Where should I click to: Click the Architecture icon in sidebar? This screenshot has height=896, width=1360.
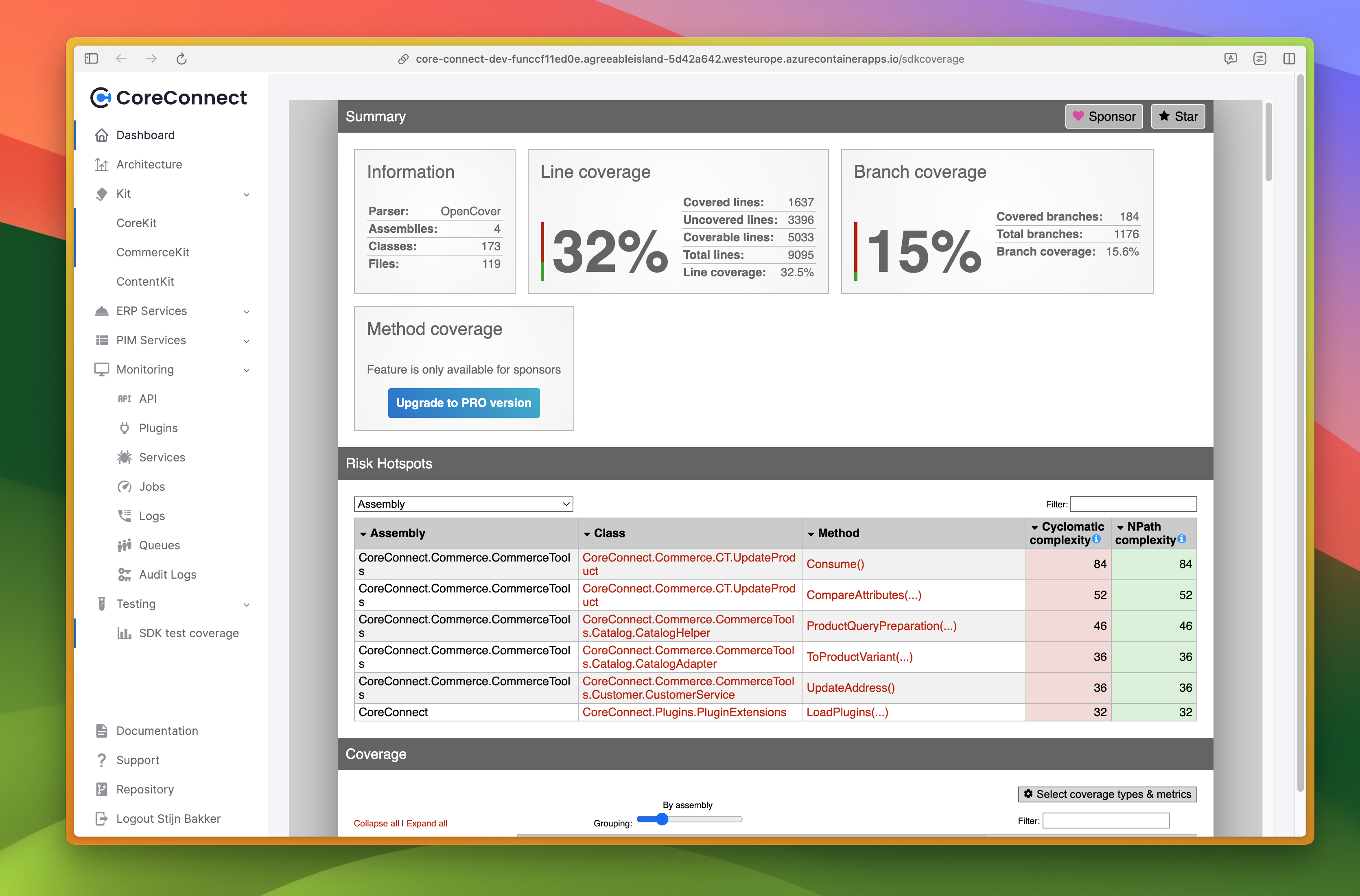point(102,164)
